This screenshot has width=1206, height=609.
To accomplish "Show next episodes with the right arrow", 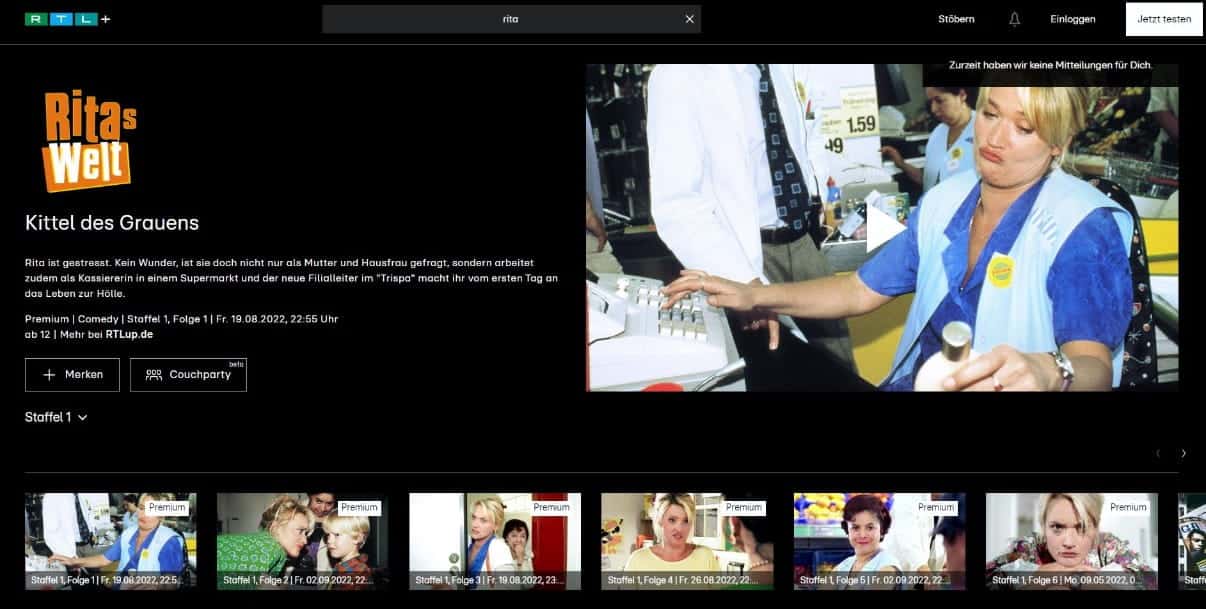I will [x=1184, y=453].
